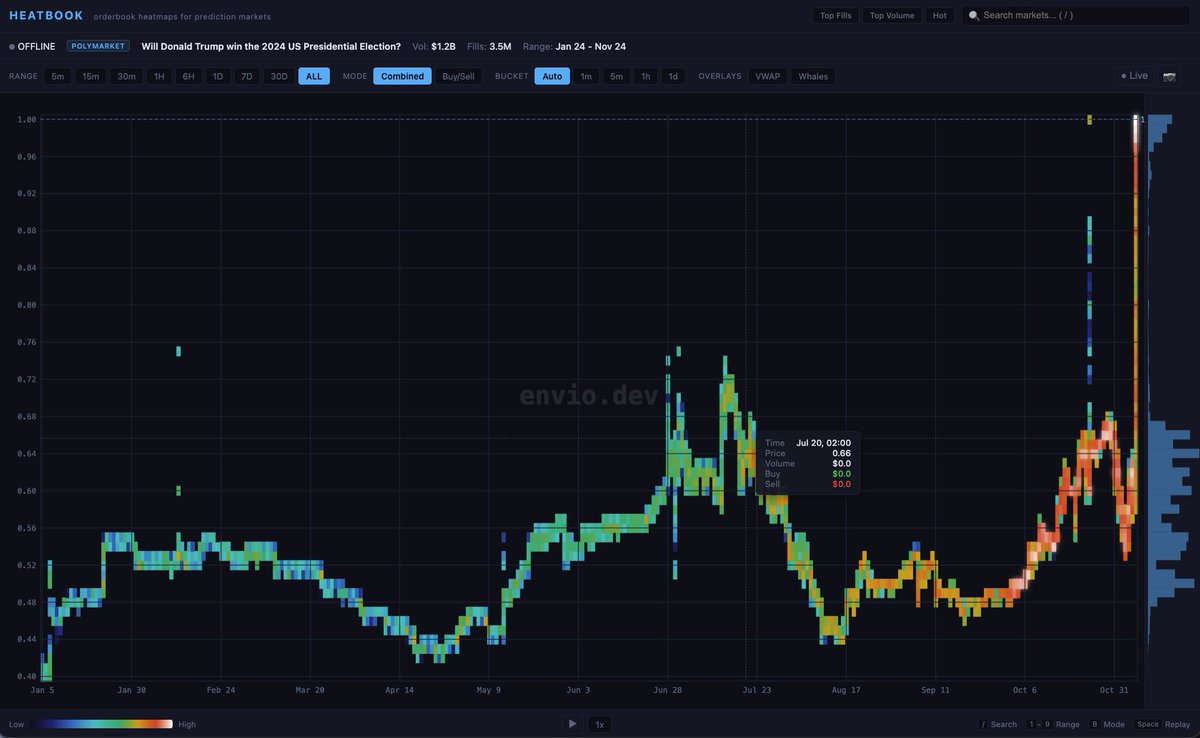
Task: Open Top Fills list
Action: (x=835, y=16)
